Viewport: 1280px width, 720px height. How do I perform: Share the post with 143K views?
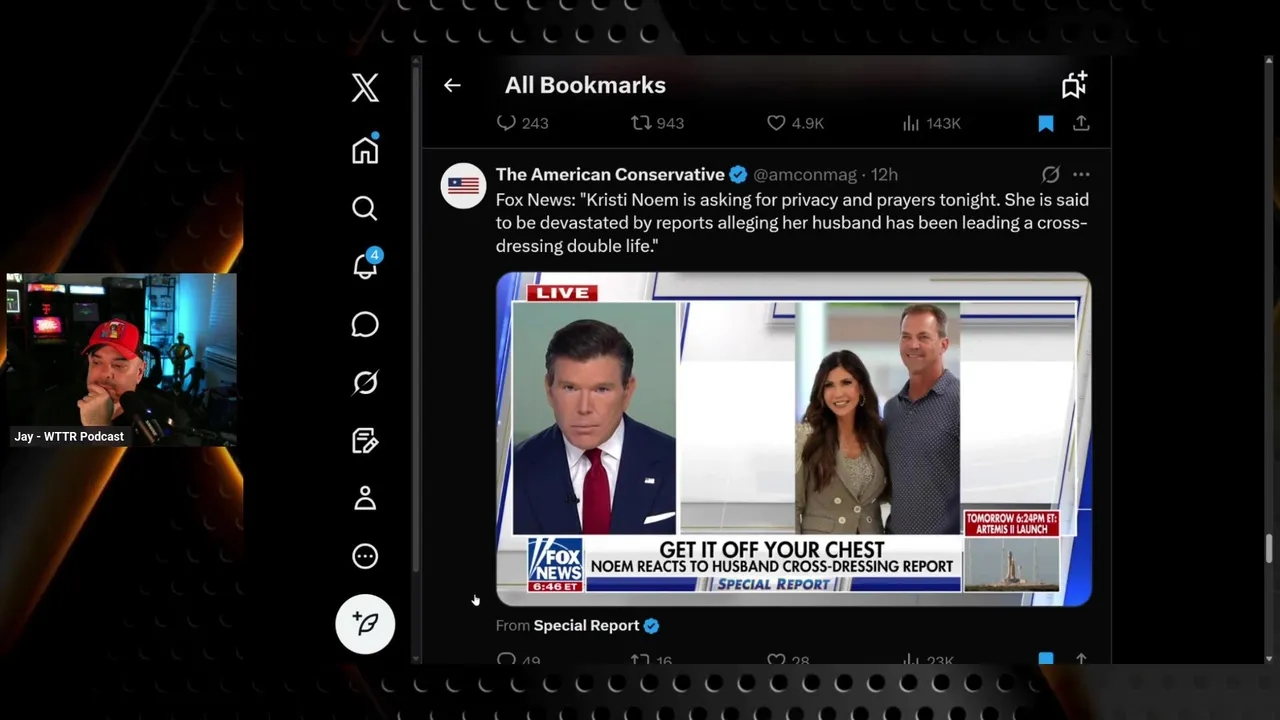point(1081,123)
